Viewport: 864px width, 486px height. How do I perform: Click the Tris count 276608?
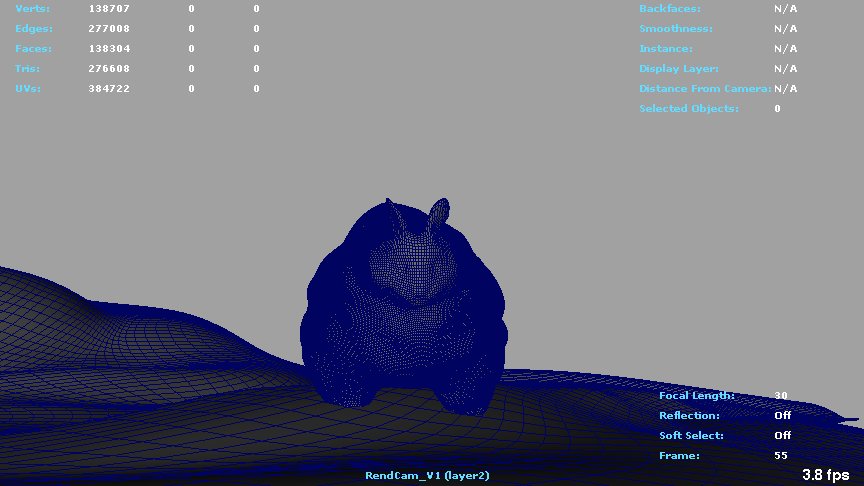(x=109, y=68)
